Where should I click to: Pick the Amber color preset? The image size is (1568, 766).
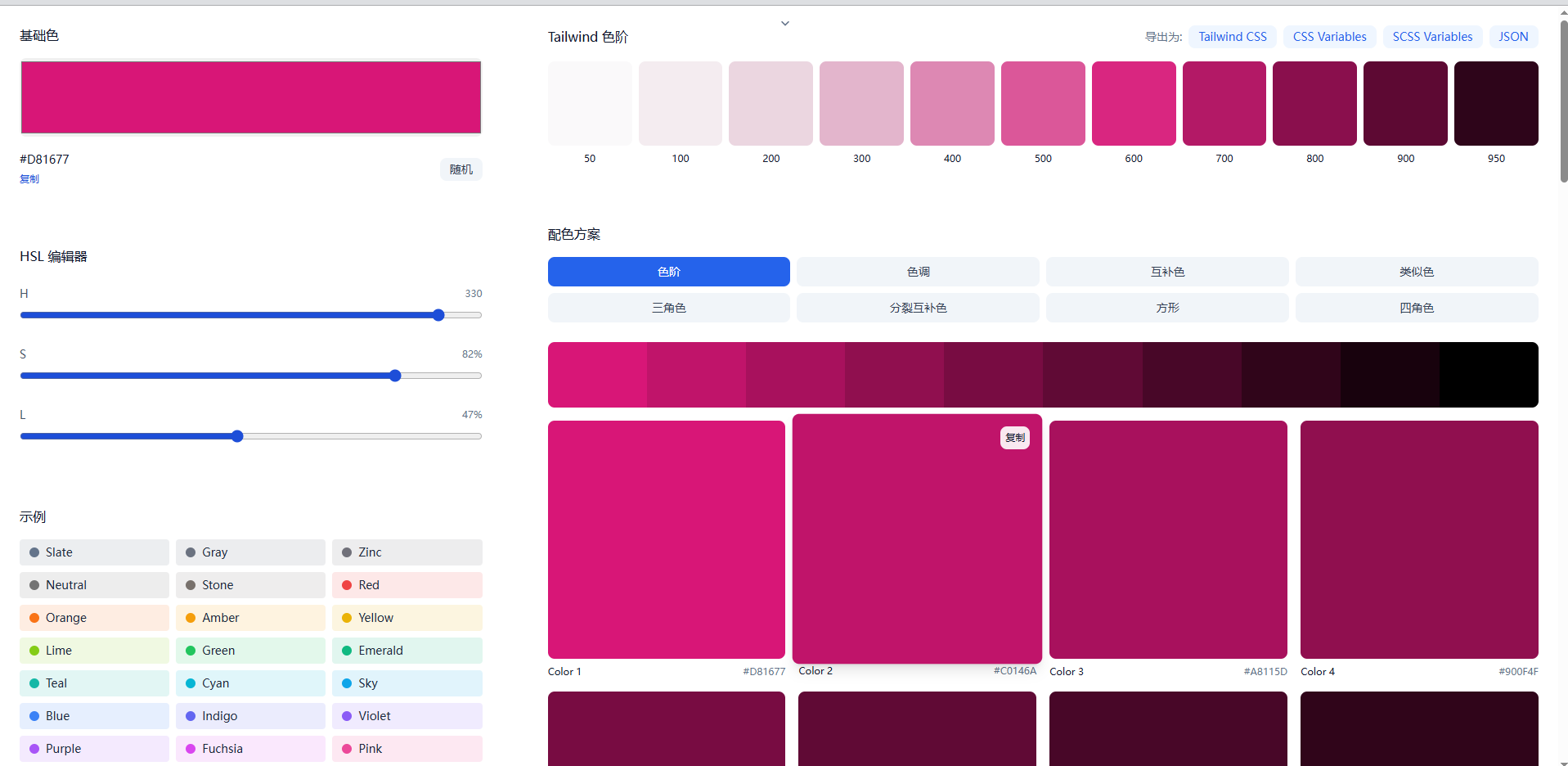coord(250,618)
